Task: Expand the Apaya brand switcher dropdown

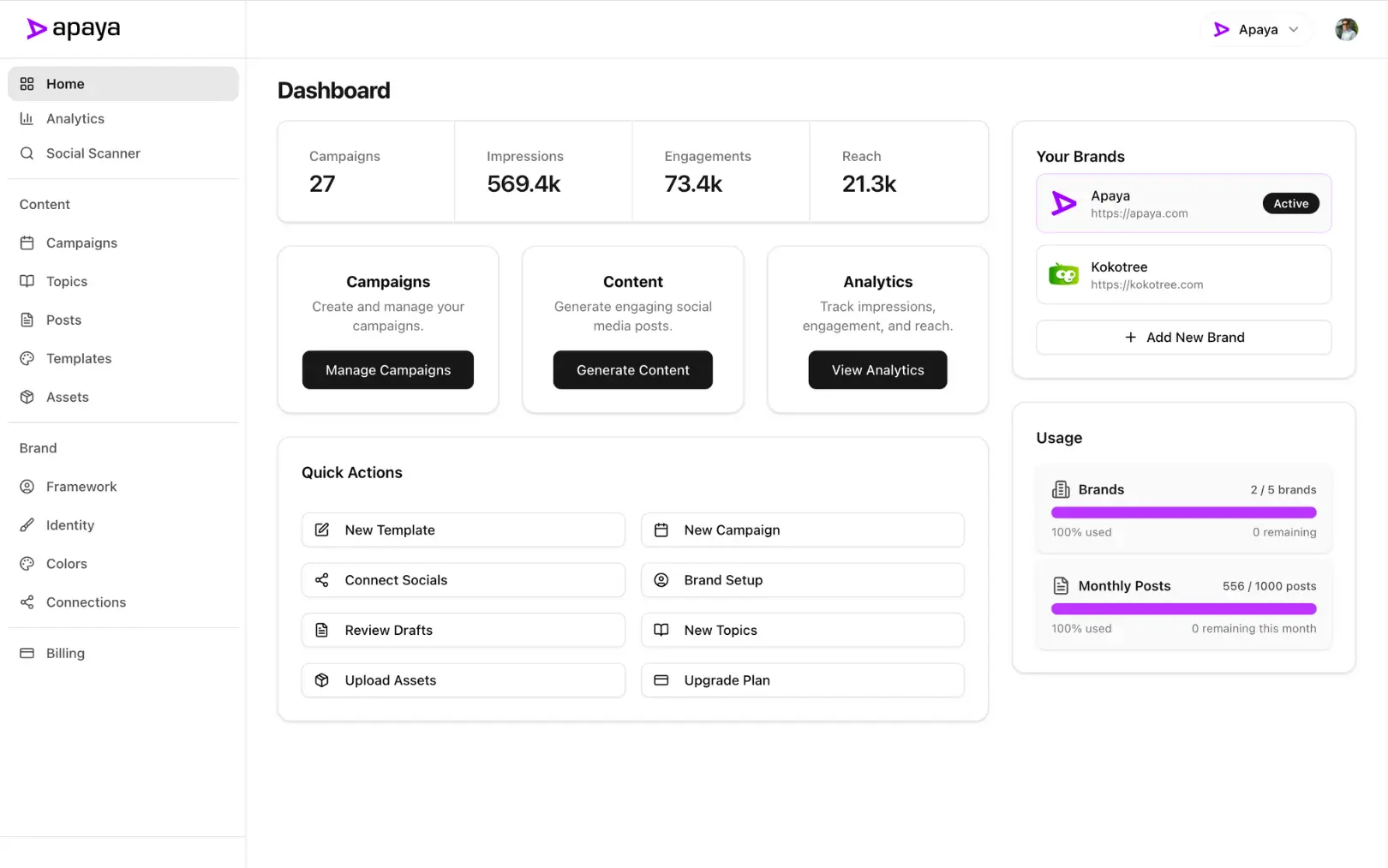Action: pos(1256,30)
